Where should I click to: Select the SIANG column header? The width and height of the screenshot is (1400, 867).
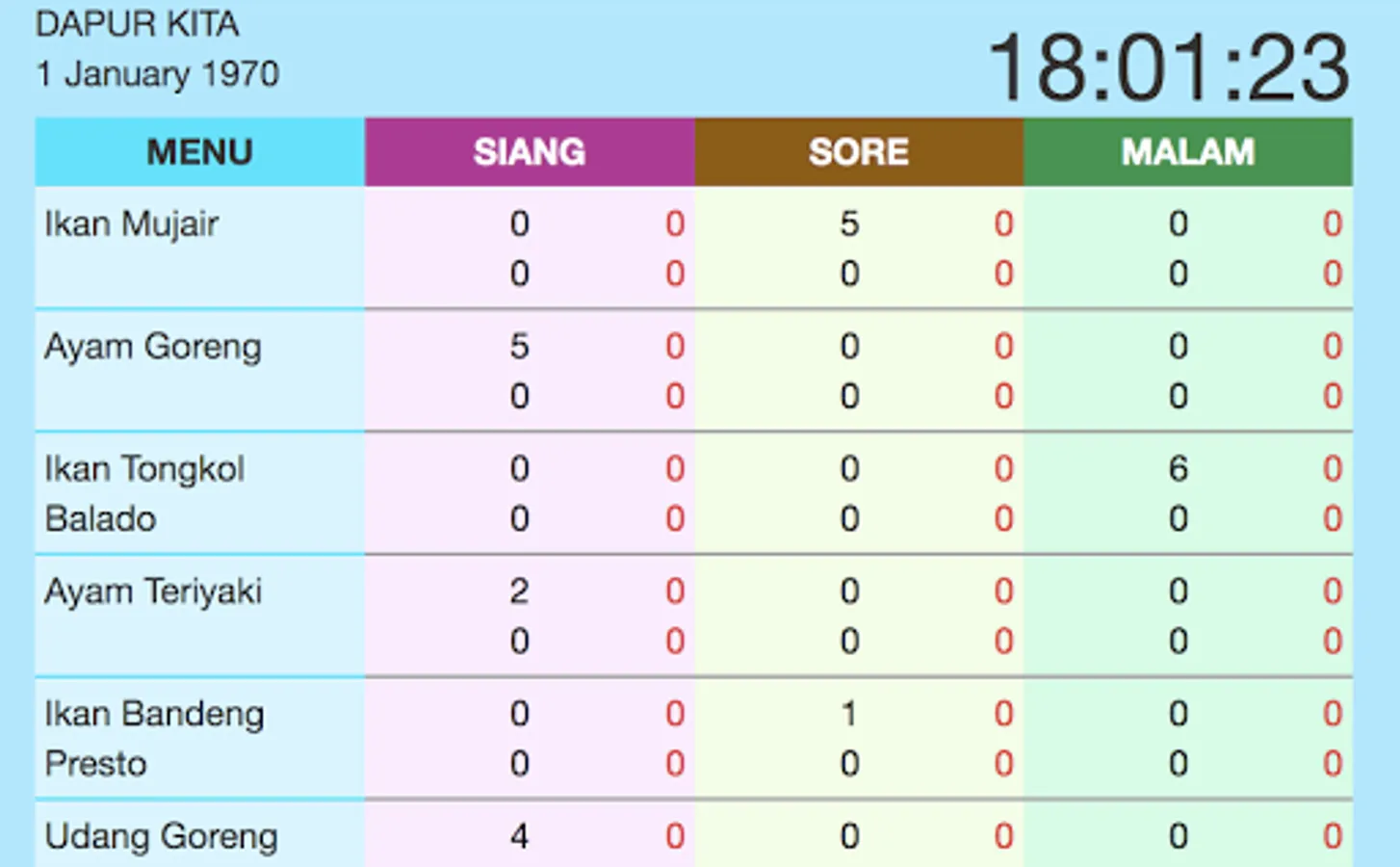(x=530, y=152)
